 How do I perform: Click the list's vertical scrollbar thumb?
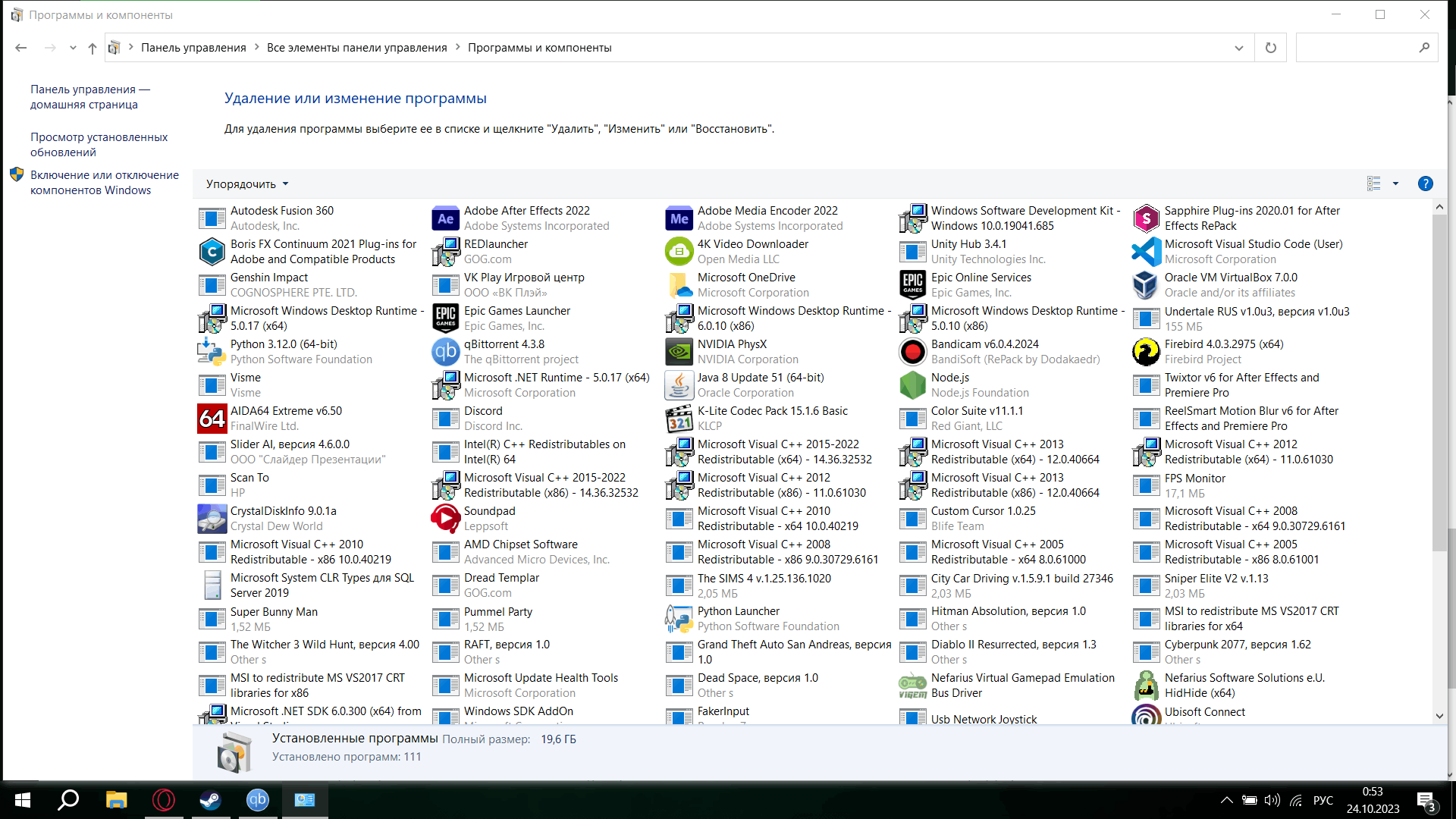(1439, 383)
